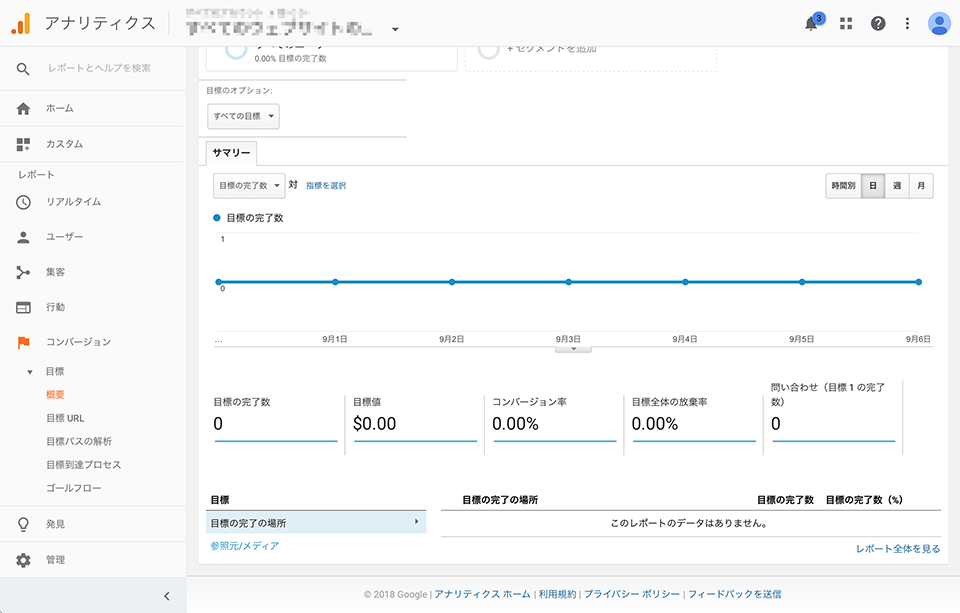Image resolution: width=960 pixels, height=613 pixels.
Task: Switch graph to 月 view
Action: coord(921,186)
